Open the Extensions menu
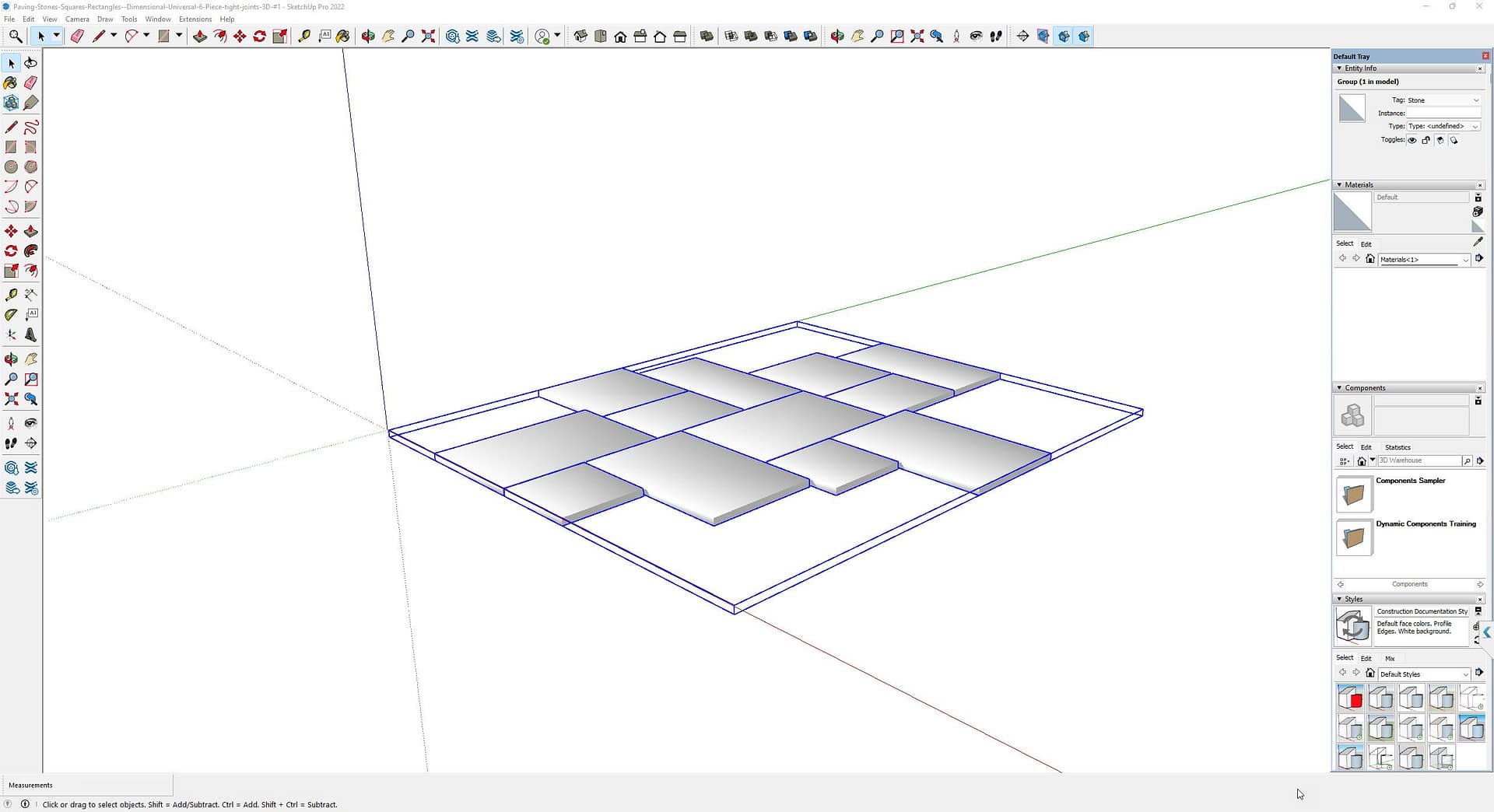 point(195,19)
